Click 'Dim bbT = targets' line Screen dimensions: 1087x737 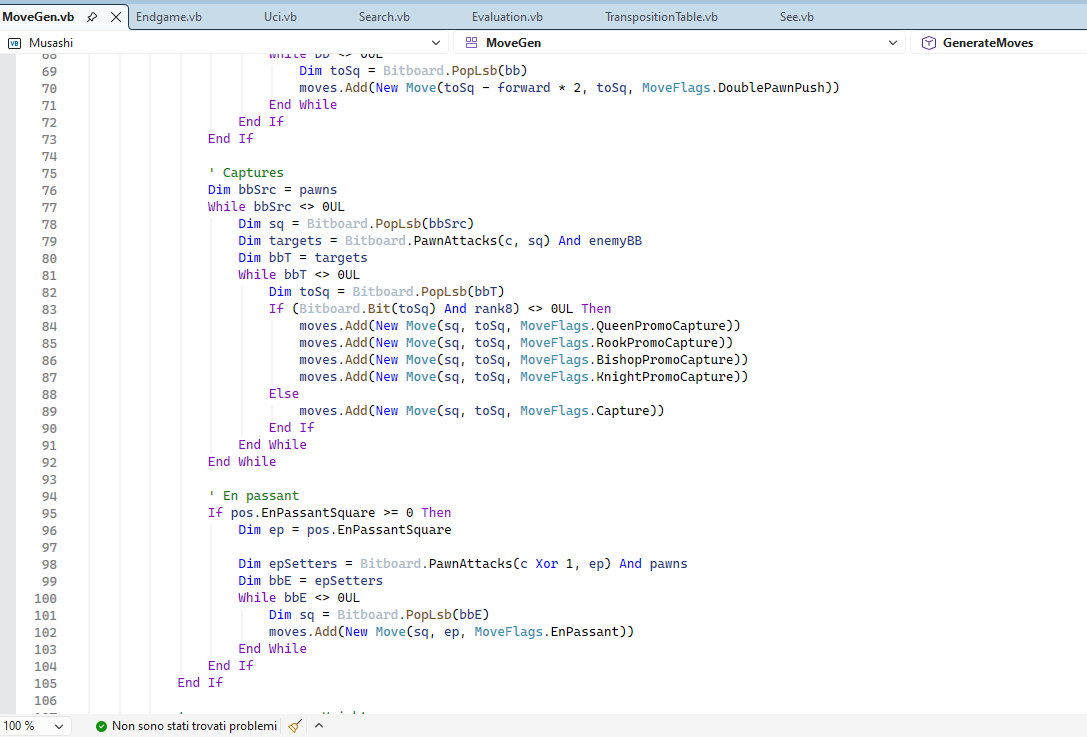pyautogui.click(x=303, y=258)
